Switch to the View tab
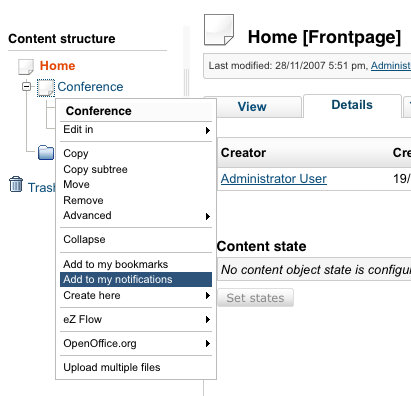This screenshot has width=411, height=396. tap(252, 107)
